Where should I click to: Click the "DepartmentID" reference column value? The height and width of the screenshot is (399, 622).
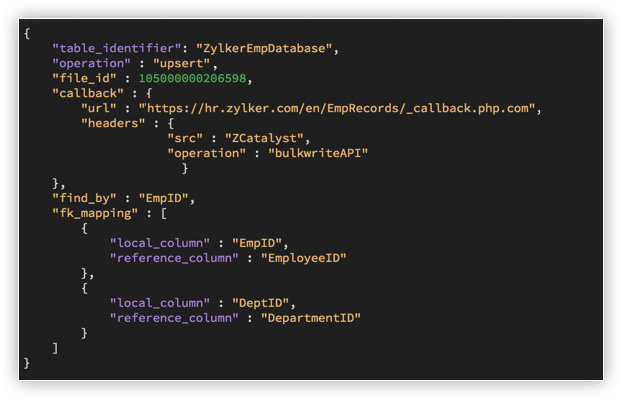point(311,318)
